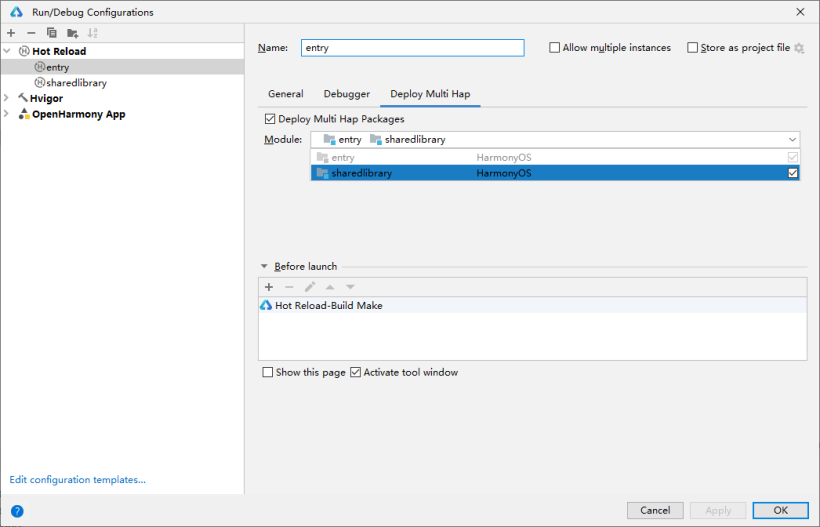Screen dimensions: 820x527
Task: Select the sharedlibrary configuration in tree
Action: [x=122, y=83]
